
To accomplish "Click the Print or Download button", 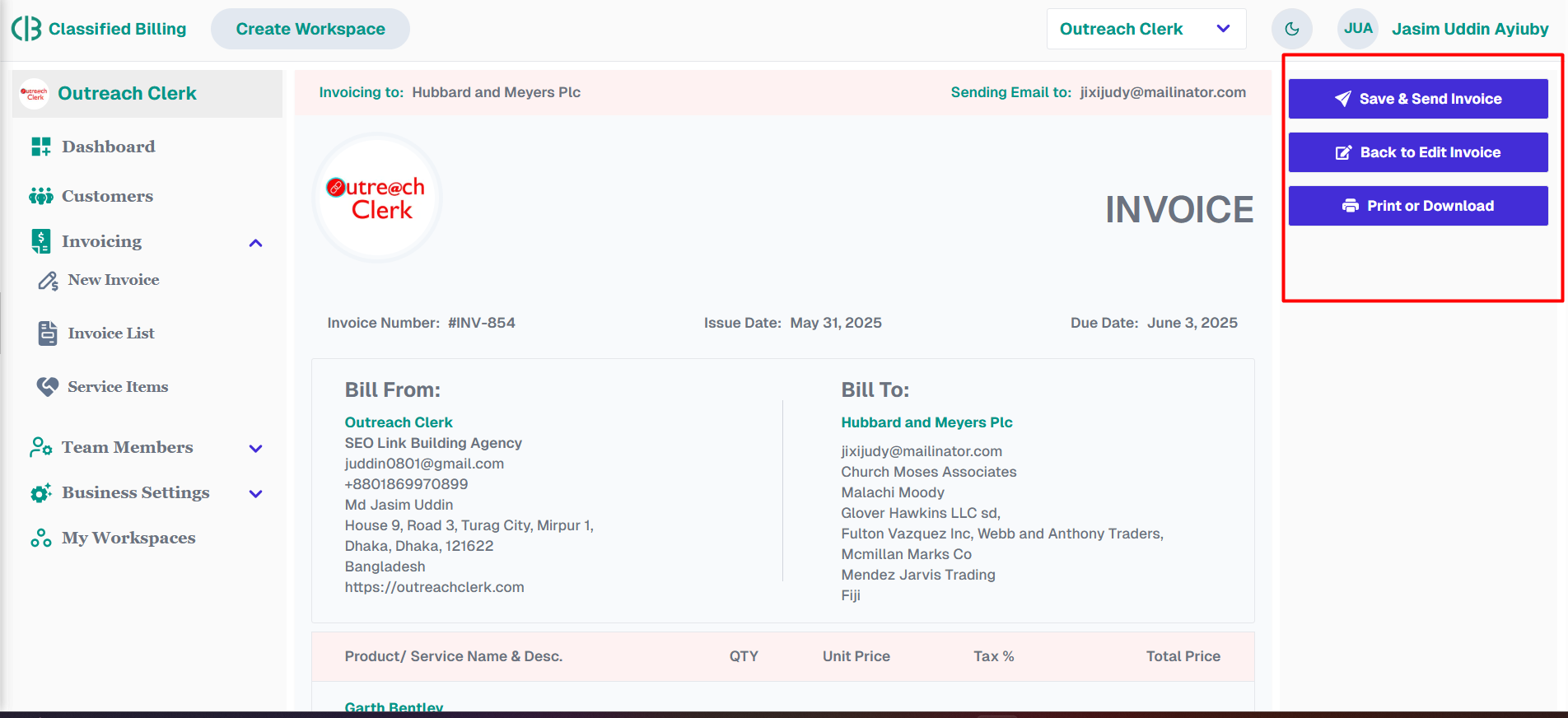I will click(x=1417, y=206).
